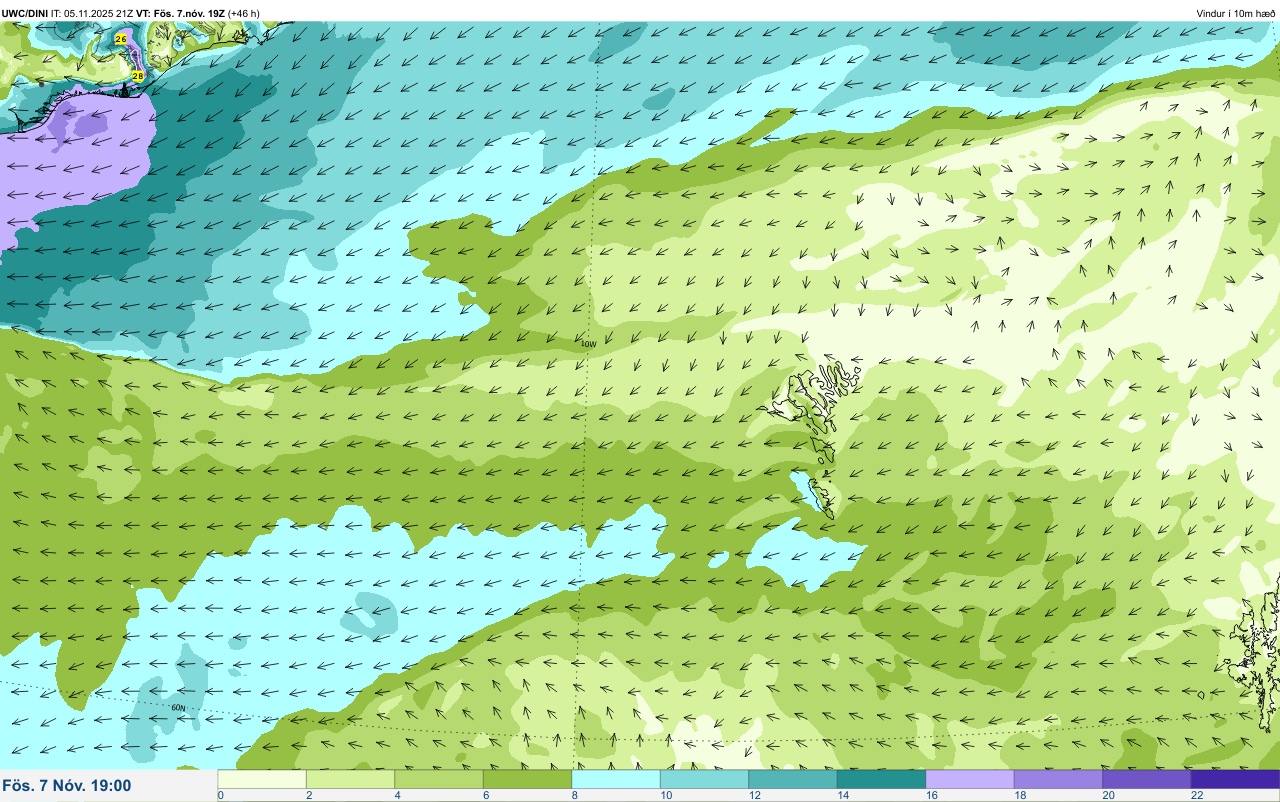This screenshot has height=802, width=1280.
Task: Click the dark indigo 22+ legend swatch
Action: tap(1235, 779)
